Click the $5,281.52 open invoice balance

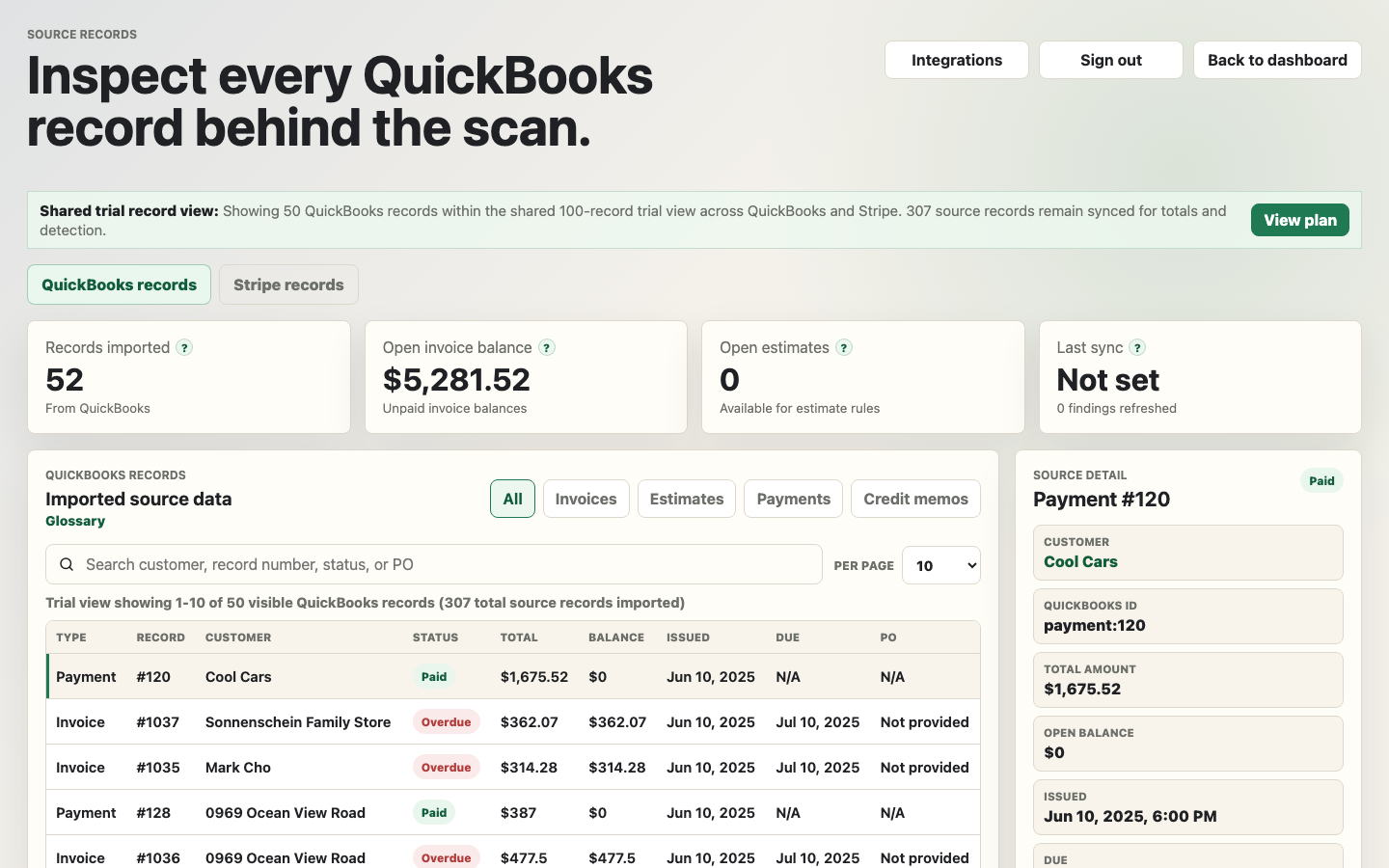[456, 380]
